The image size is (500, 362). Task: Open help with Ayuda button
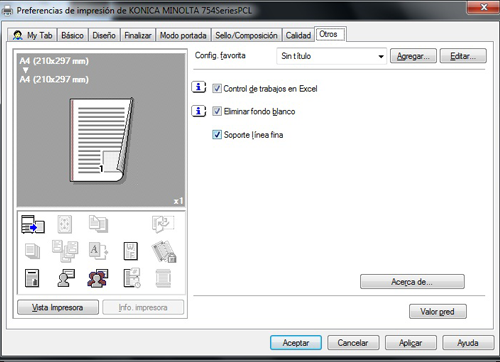(x=468, y=343)
